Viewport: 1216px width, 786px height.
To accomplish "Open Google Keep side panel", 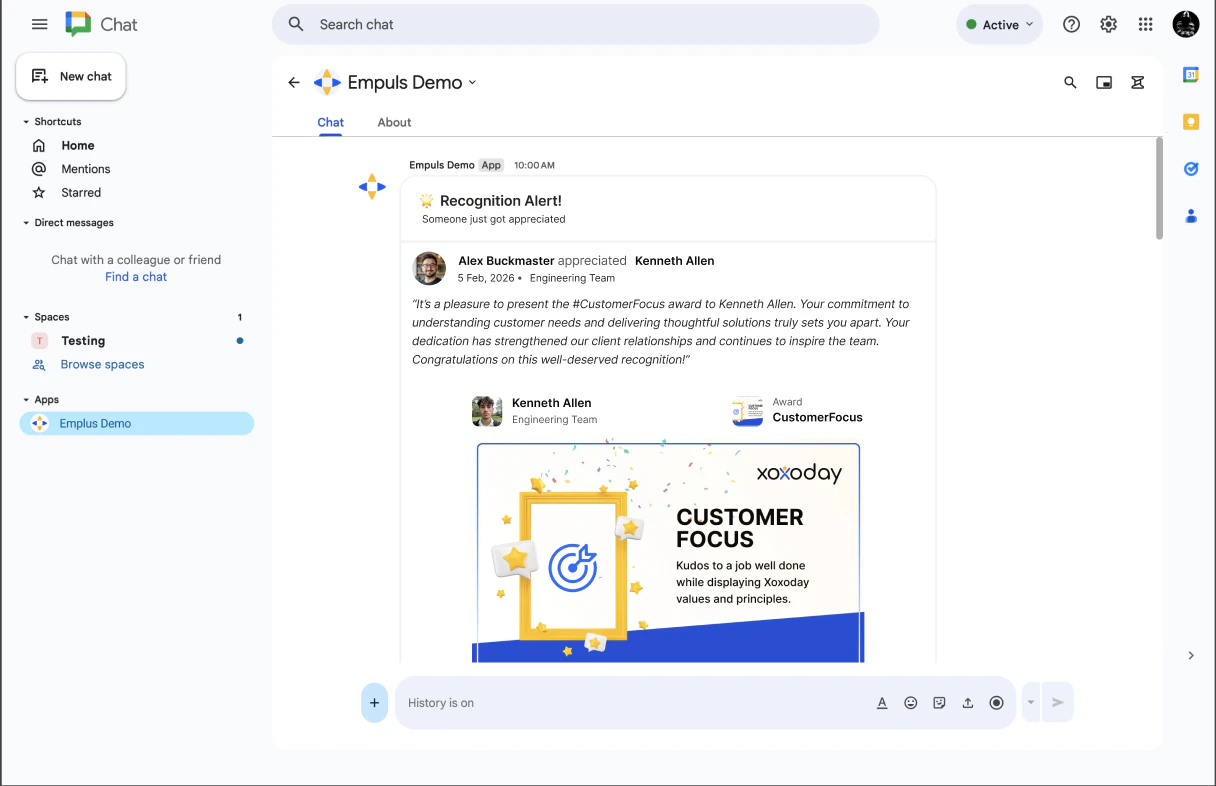I will click(x=1191, y=122).
